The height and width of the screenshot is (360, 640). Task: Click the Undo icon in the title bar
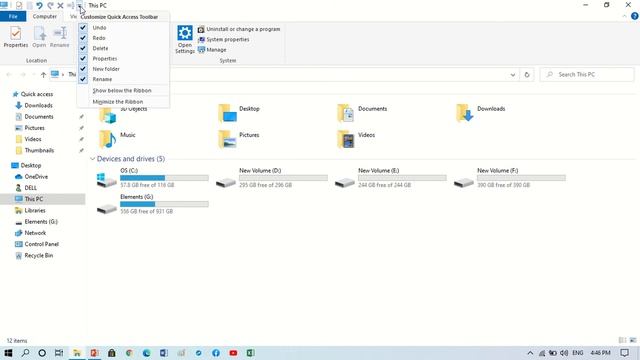(x=39, y=5)
